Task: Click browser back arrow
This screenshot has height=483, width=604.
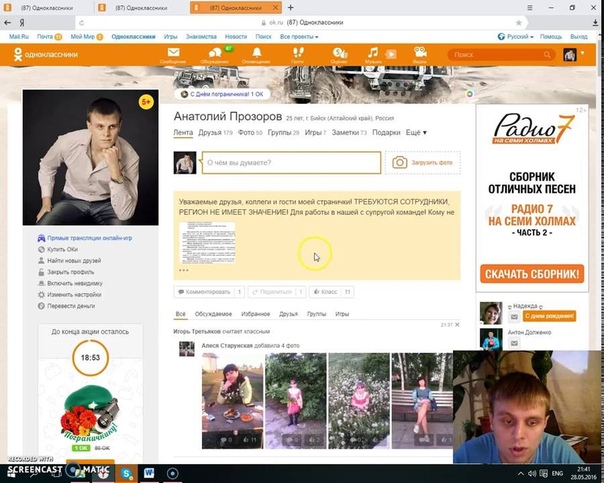Action: (x=7, y=23)
